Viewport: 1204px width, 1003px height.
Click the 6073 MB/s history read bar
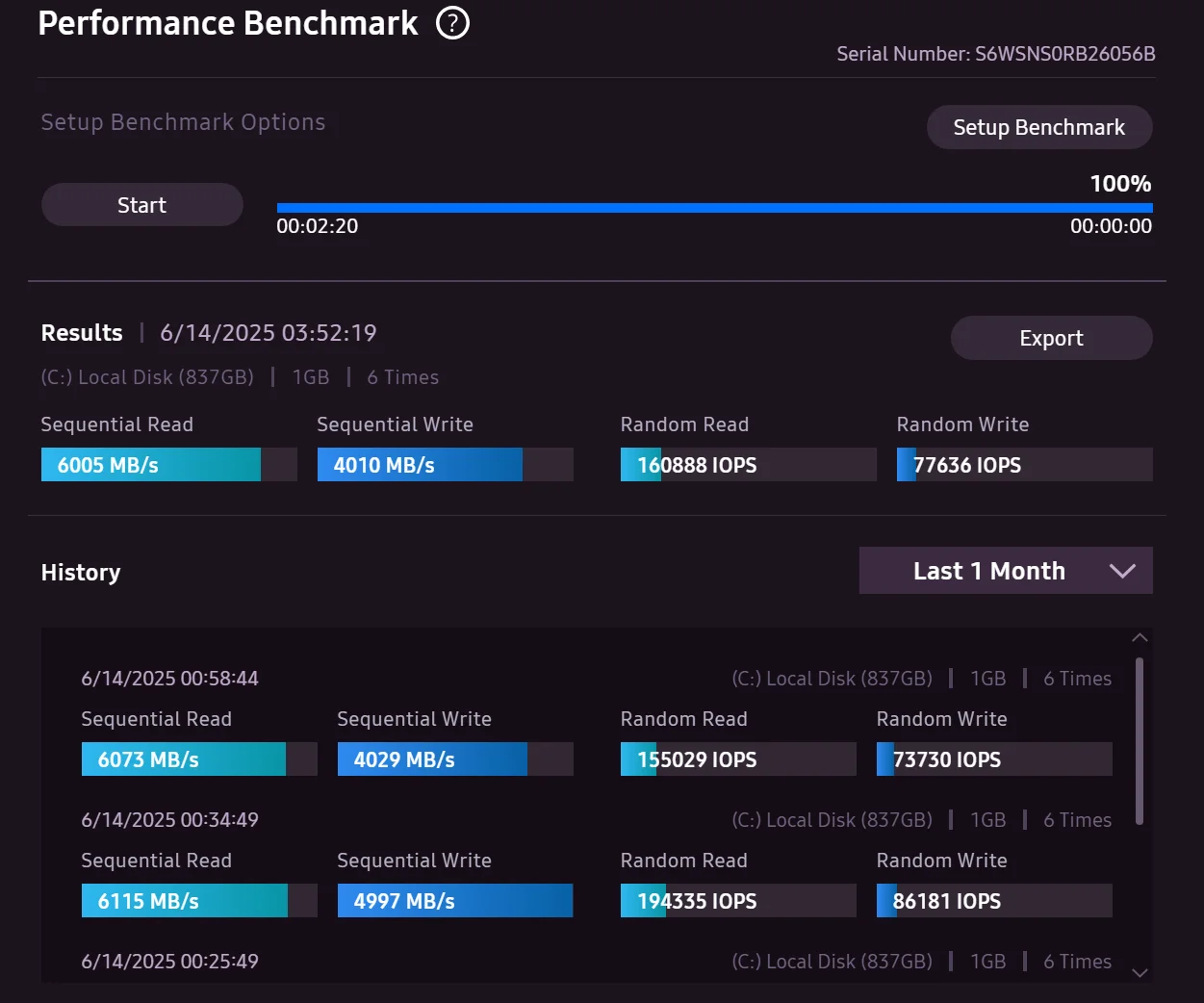198,759
